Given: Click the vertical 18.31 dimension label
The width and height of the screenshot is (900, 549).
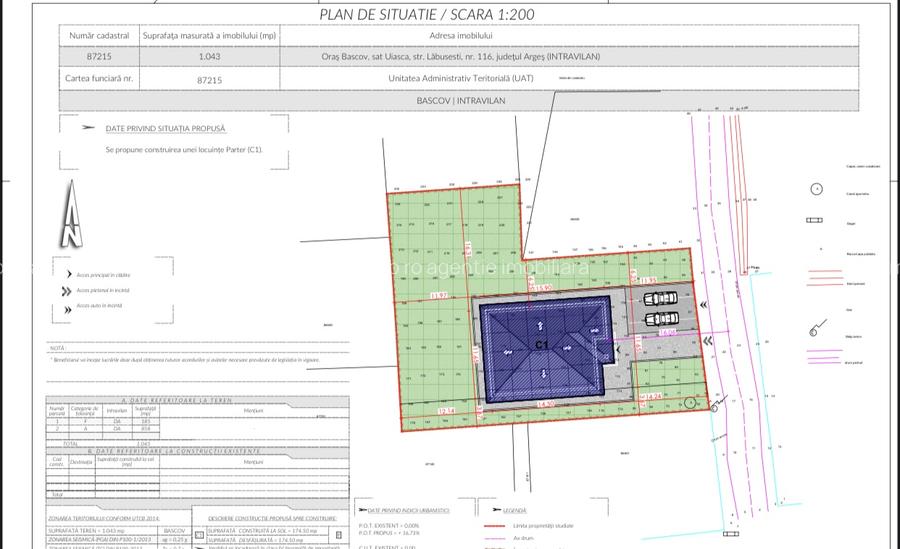Looking at the screenshot, I should 468,249.
